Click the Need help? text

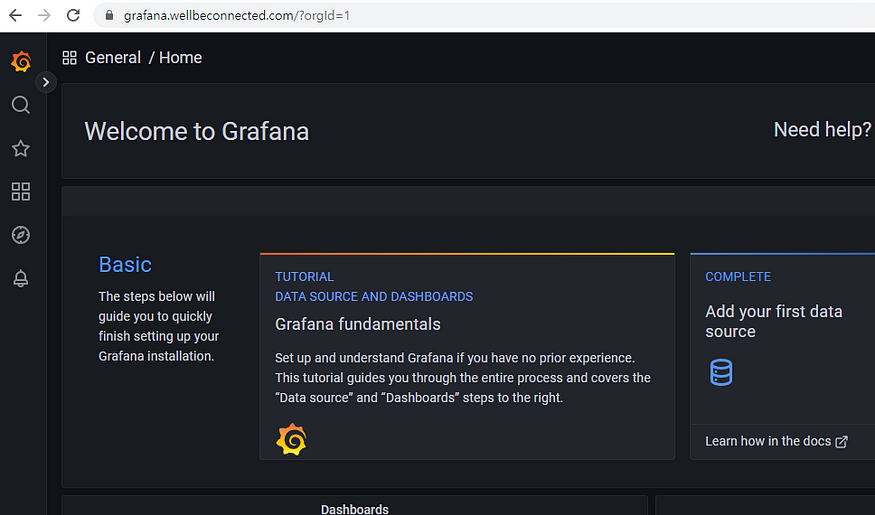(822, 129)
